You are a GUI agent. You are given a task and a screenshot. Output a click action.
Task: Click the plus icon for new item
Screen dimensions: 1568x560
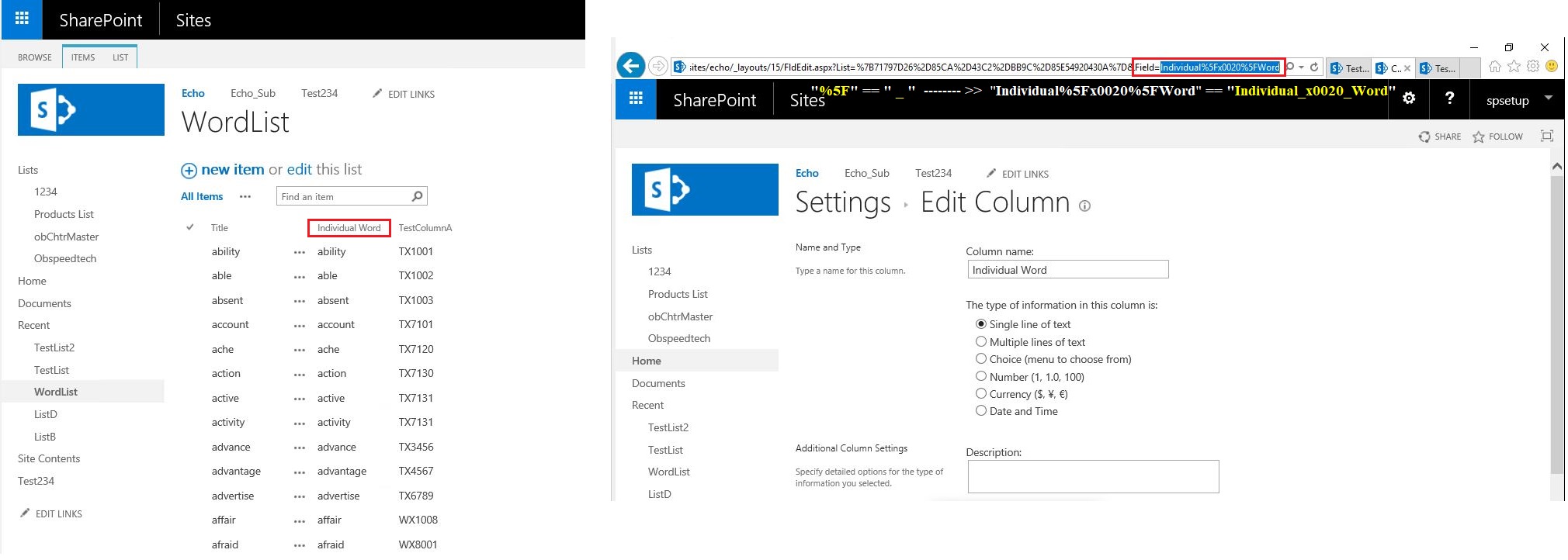189,171
